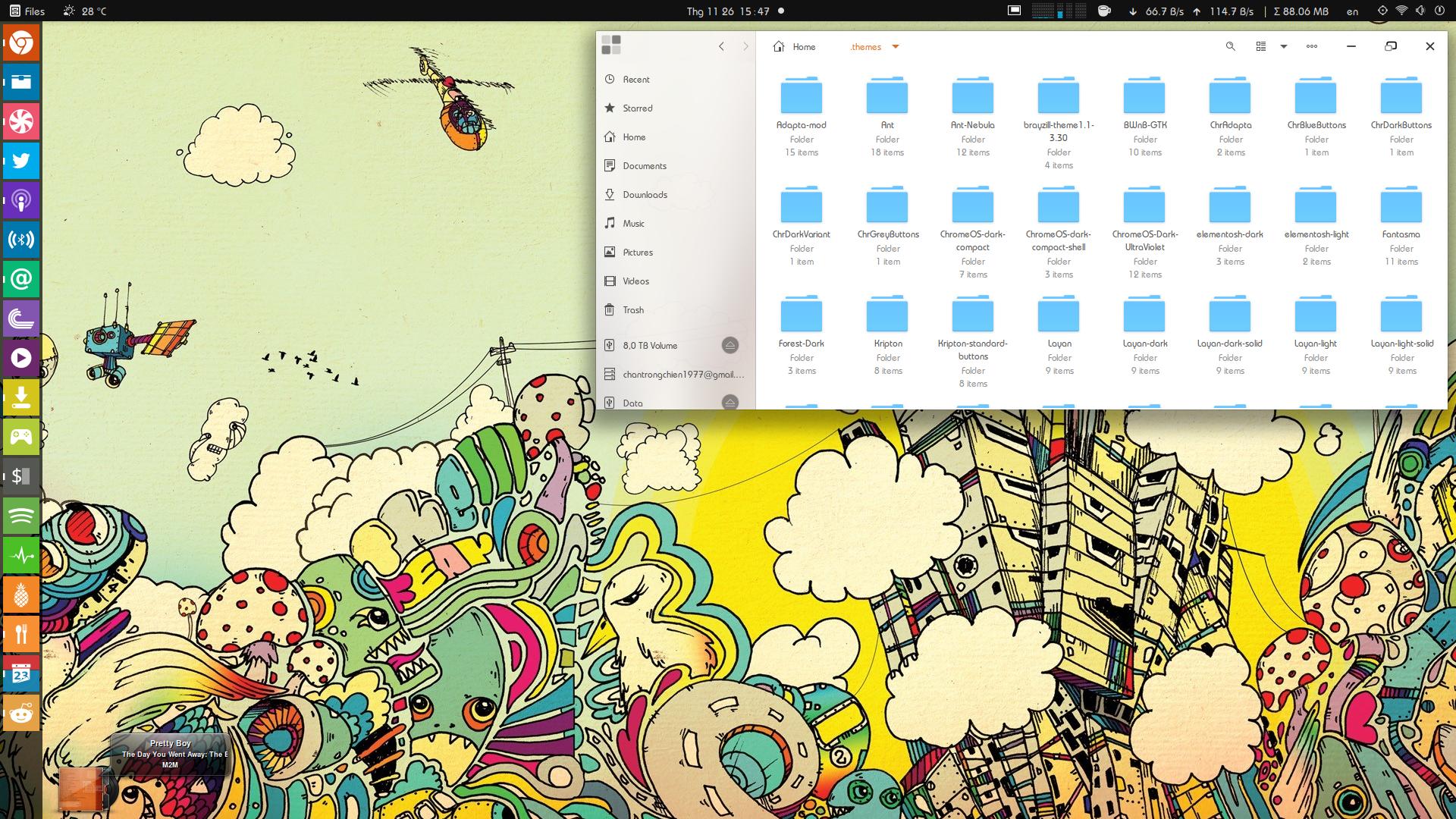Select Starred in the Files sidebar
The width and height of the screenshot is (1456, 819).
pyautogui.click(x=676, y=108)
